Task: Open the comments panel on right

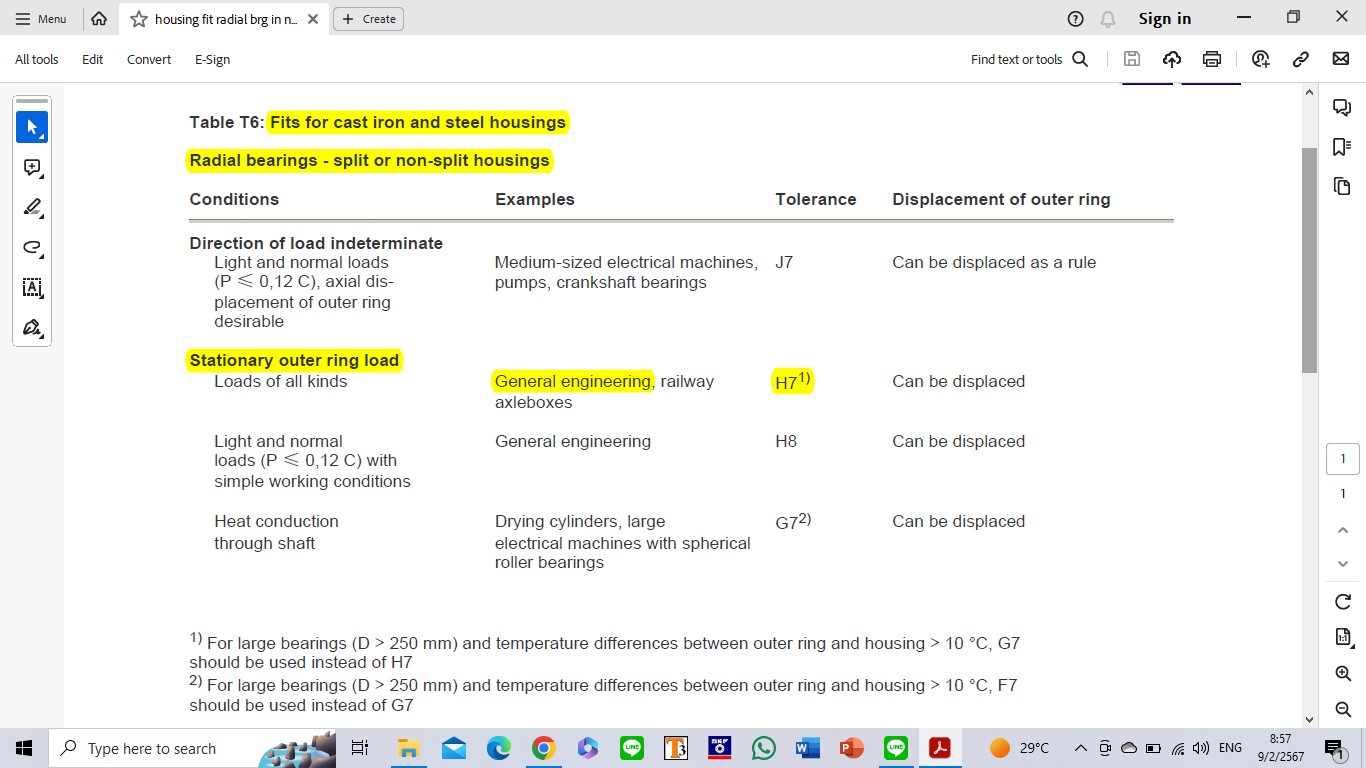Action: (x=1342, y=108)
